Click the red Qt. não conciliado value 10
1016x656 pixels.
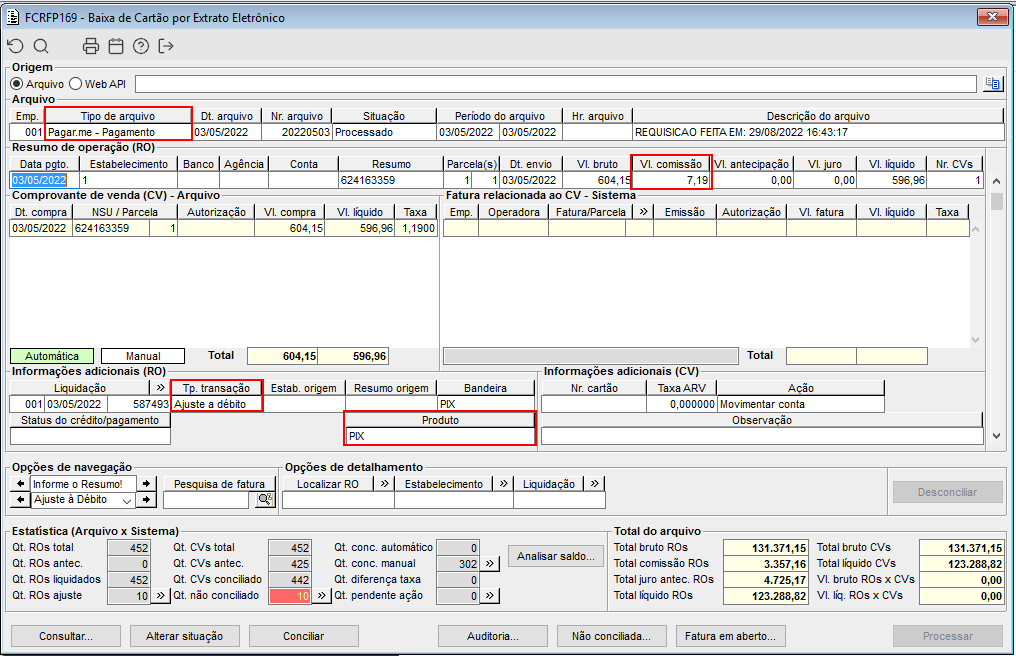pyautogui.click(x=290, y=596)
